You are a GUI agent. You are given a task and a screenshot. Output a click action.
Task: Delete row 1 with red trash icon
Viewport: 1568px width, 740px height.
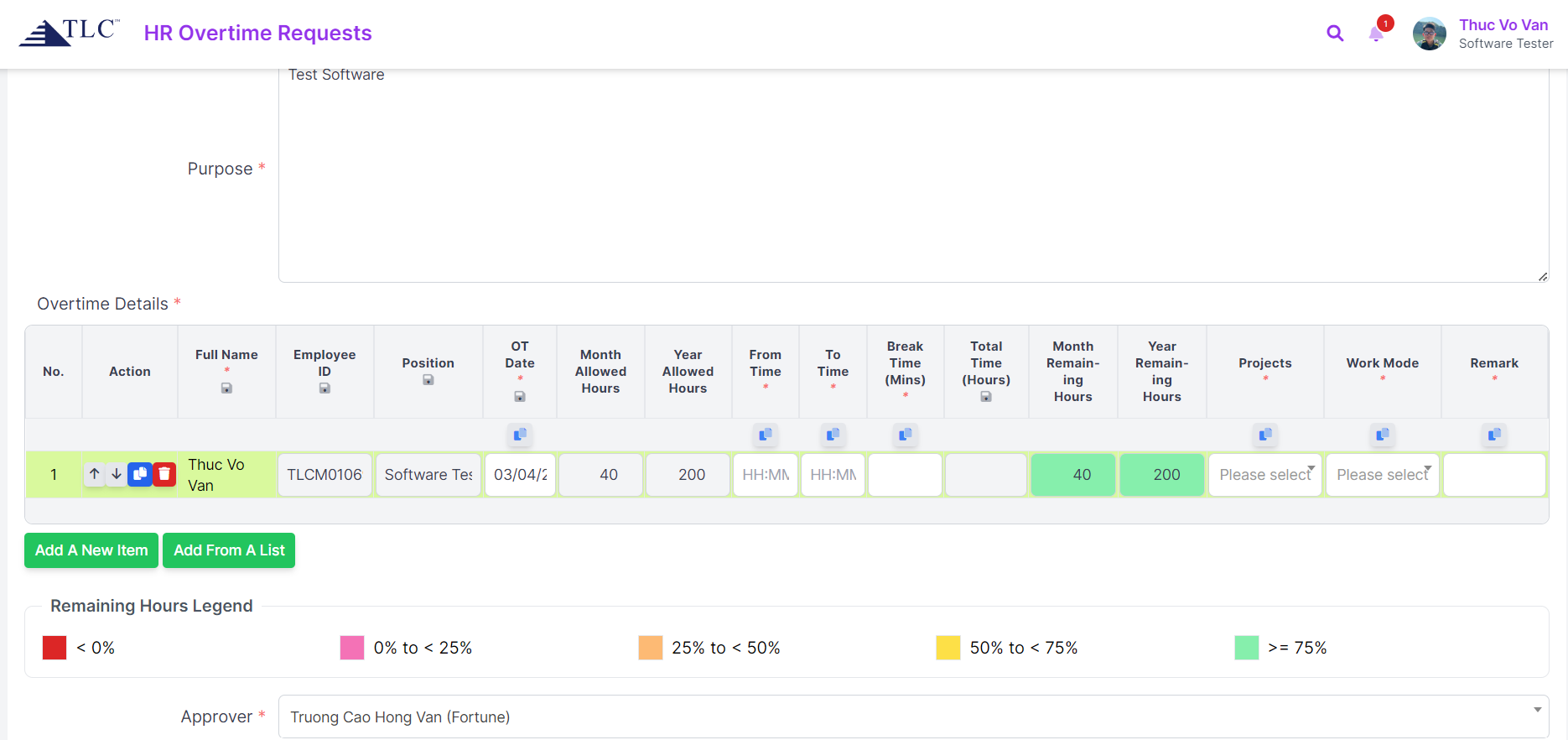[x=164, y=474]
